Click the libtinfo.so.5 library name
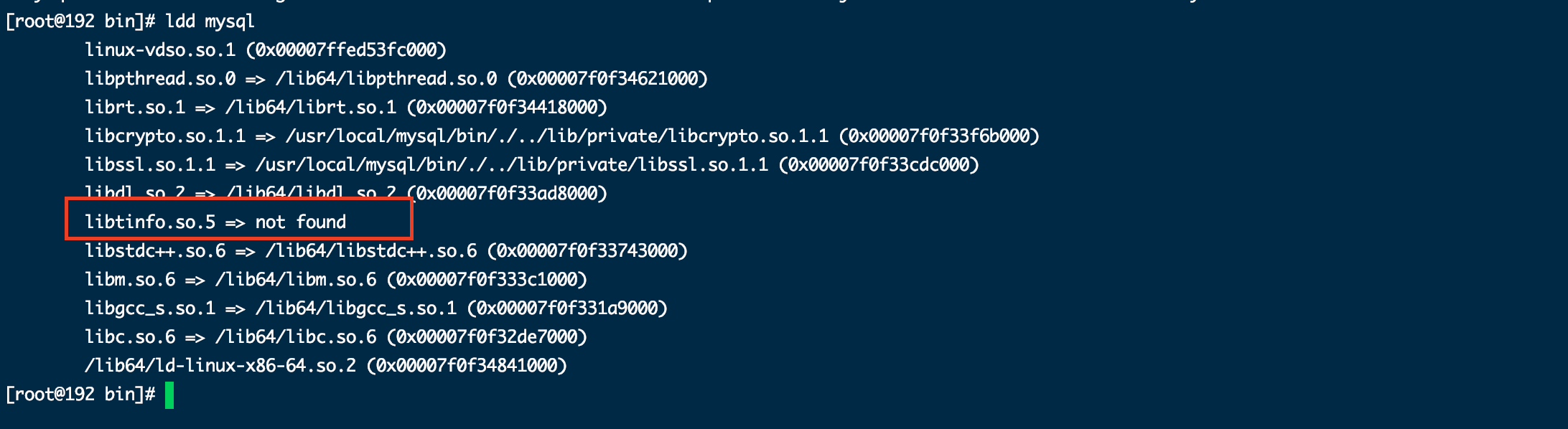Viewport: 1568px width, 429px height. (x=150, y=222)
